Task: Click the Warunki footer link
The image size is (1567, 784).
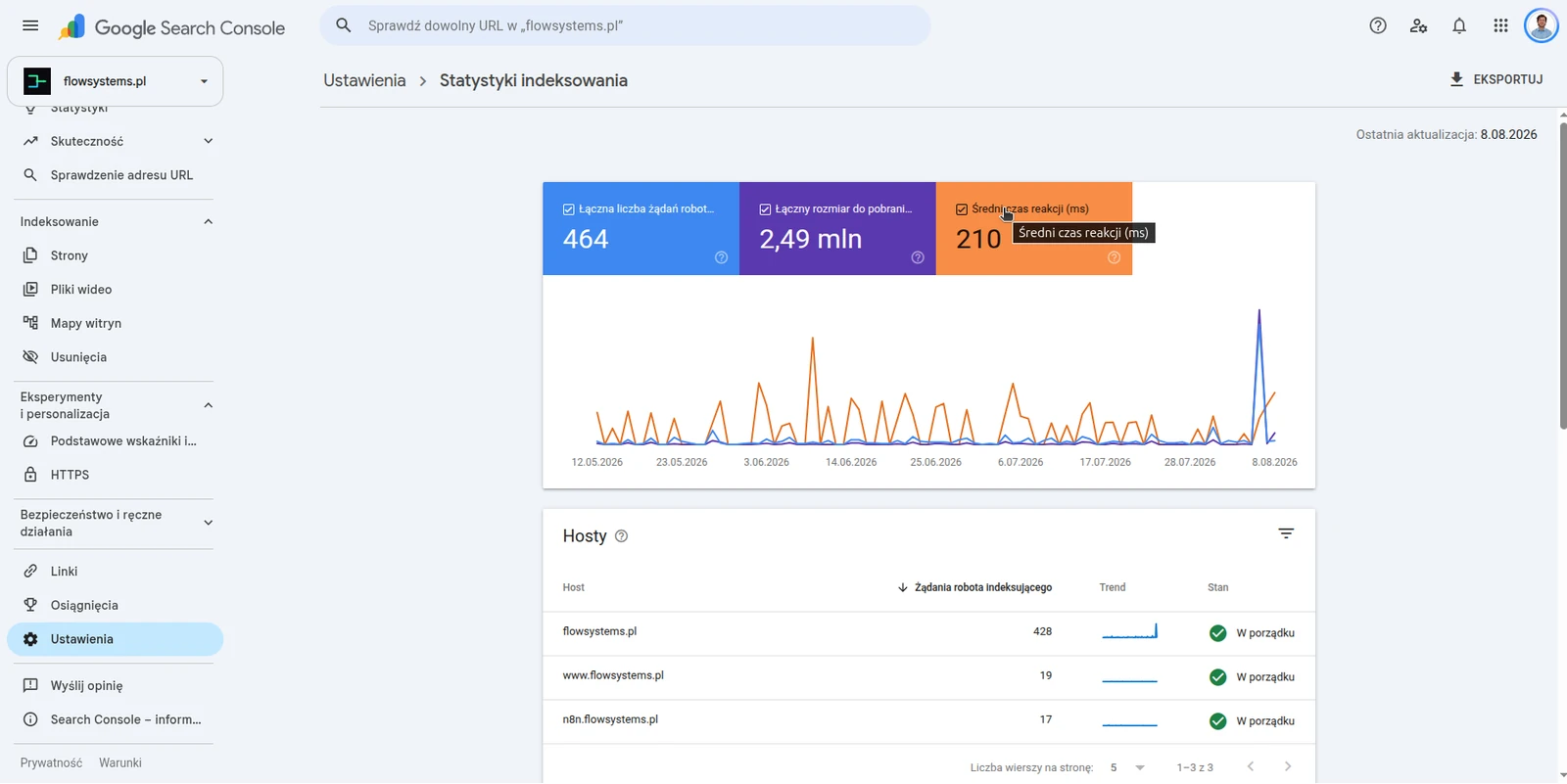Action: point(120,763)
